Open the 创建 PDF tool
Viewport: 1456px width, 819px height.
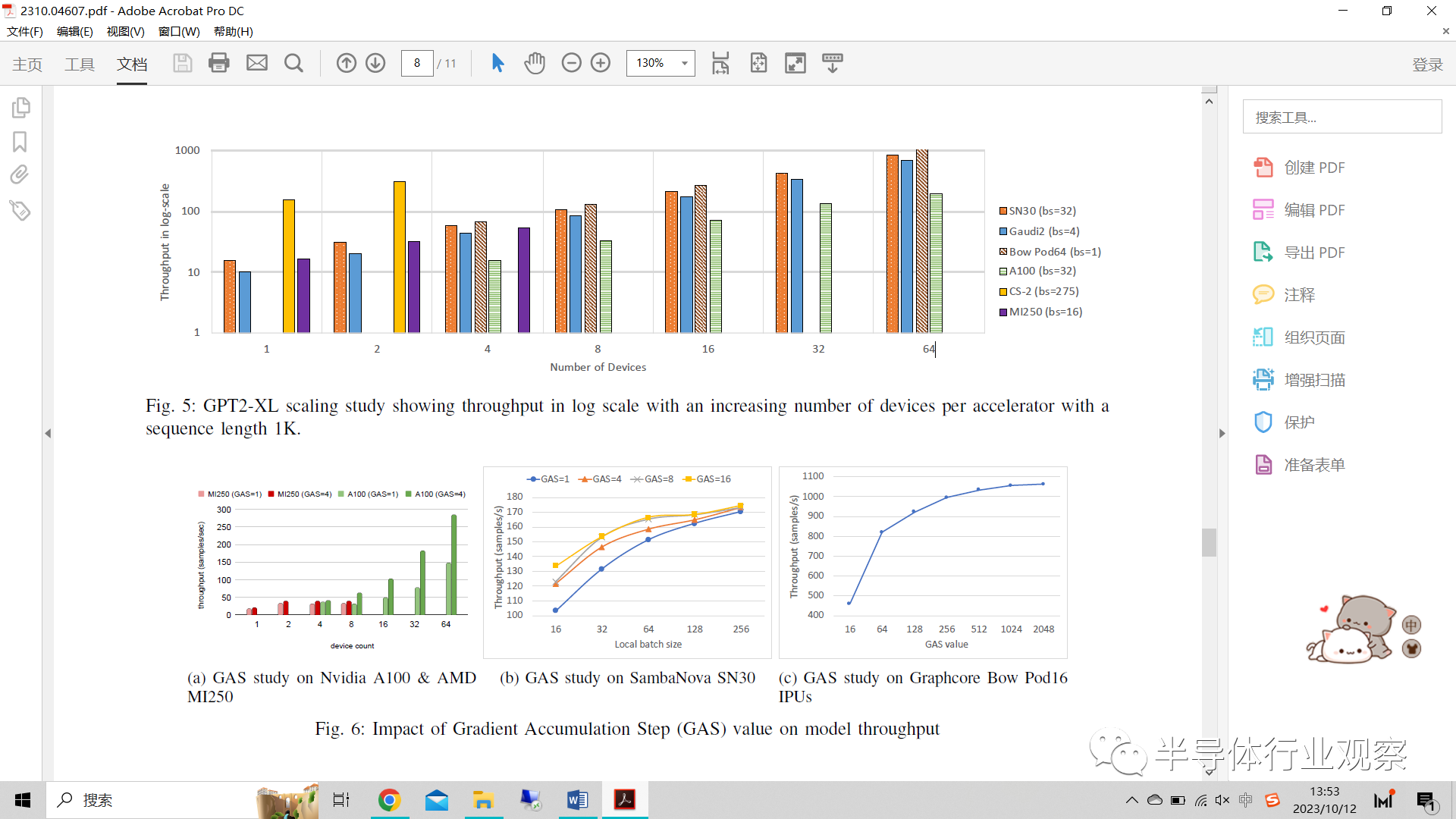coord(1299,168)
